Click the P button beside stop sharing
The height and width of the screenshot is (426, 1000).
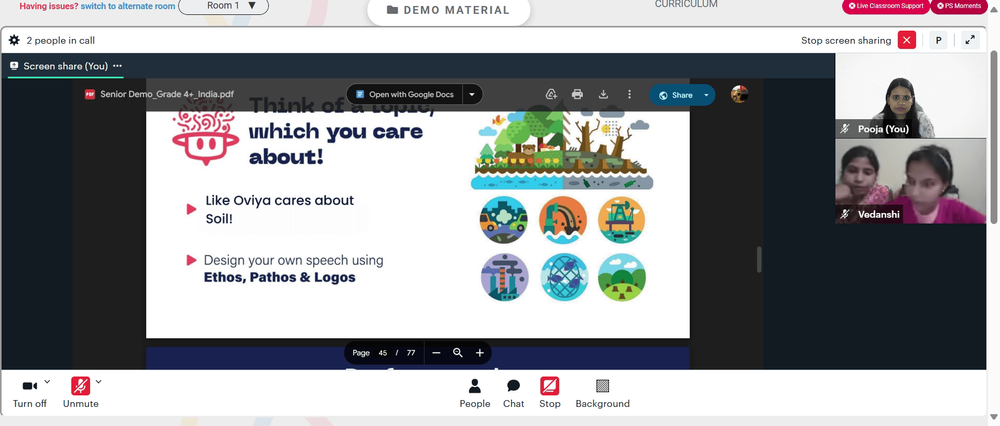pos(938,40)
